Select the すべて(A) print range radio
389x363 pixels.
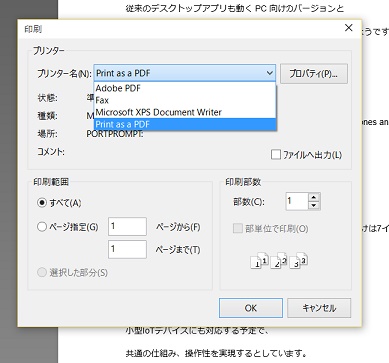(x=42, y=203)
